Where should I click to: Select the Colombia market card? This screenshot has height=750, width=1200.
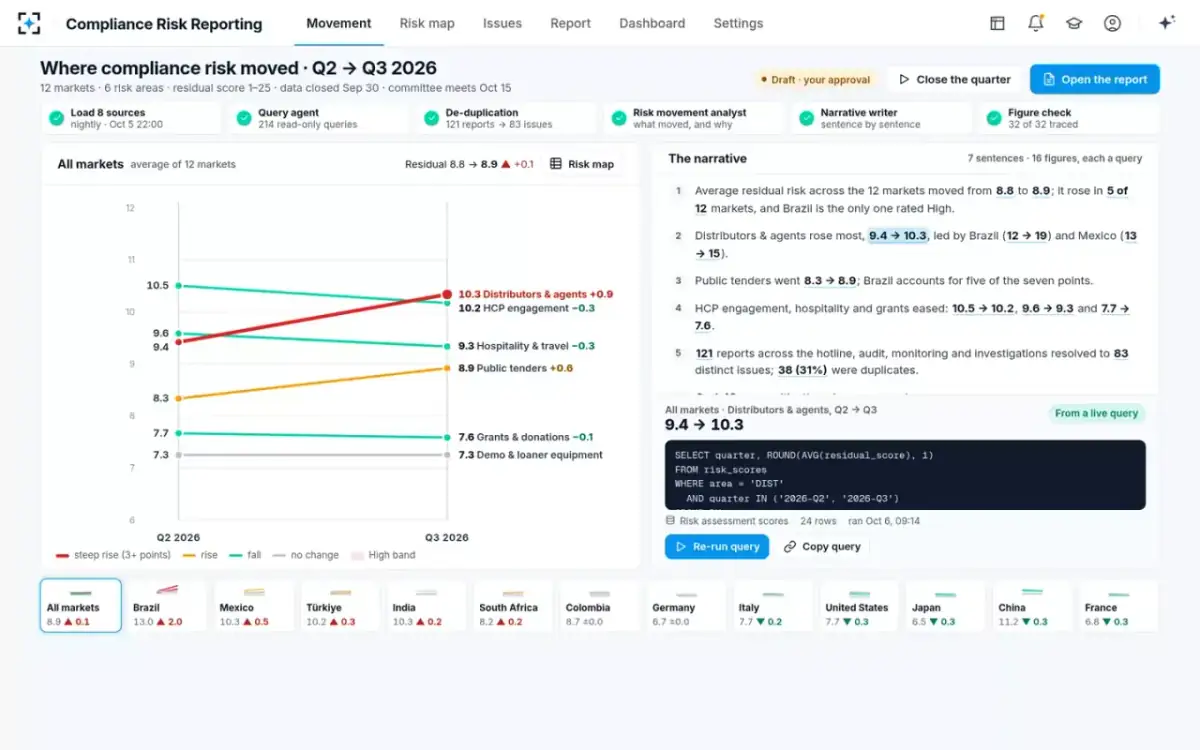pos(599,606)
